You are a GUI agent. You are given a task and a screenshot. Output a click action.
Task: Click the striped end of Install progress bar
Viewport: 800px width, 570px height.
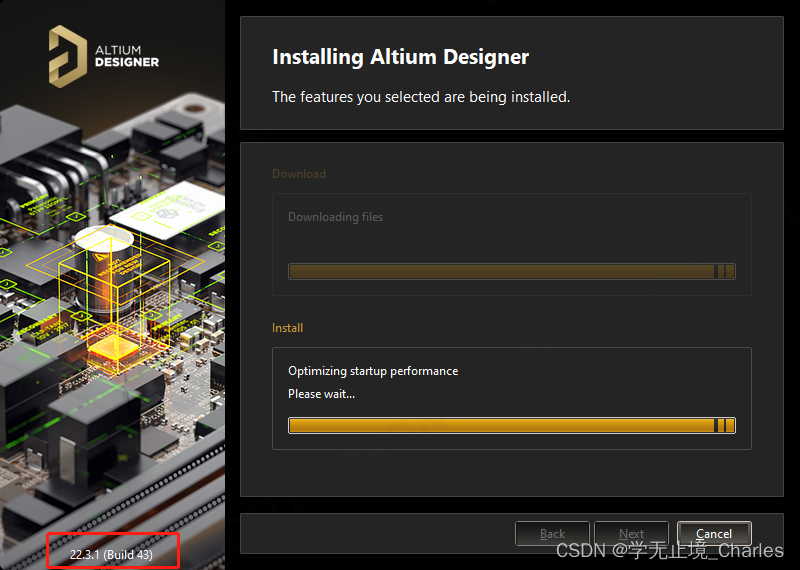point(725,425)
